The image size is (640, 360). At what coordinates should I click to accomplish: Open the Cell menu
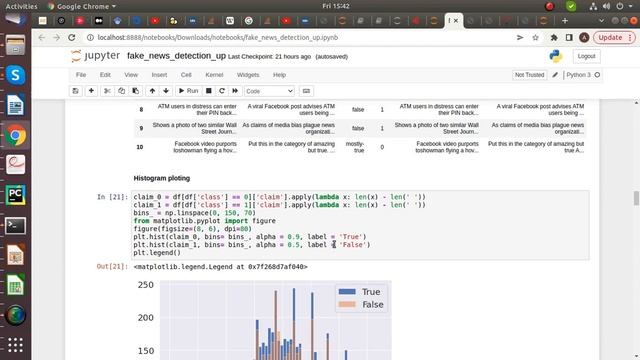(x=186, y=75)
